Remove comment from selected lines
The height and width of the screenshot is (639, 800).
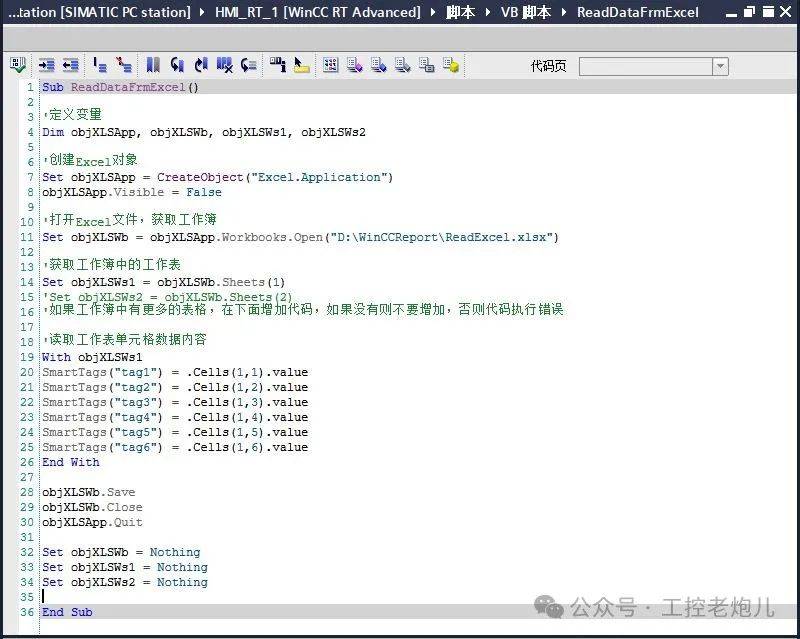124,65
